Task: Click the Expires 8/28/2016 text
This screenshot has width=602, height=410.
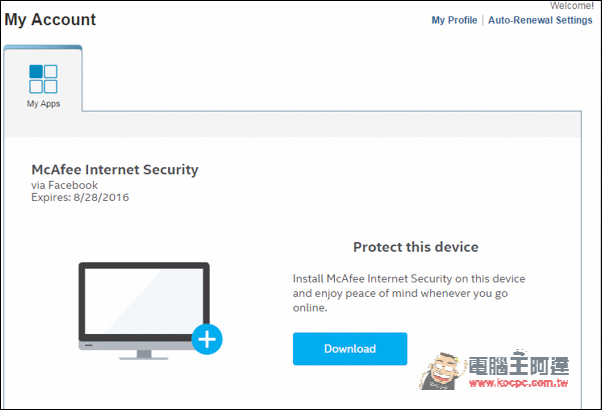Action: (x=80, y=197)
